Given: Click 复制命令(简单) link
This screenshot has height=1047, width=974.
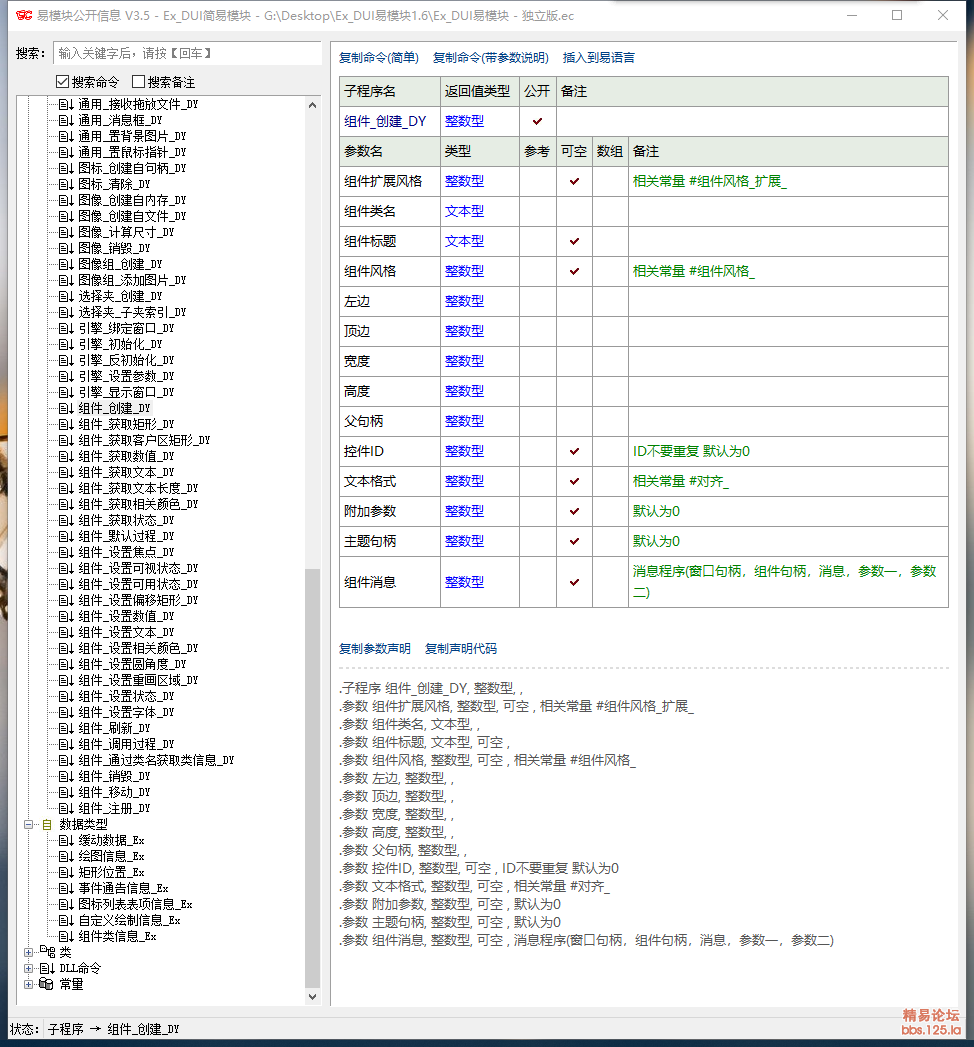Looking at the screenshot, I should pyautogui.click(x=379, y=58).
